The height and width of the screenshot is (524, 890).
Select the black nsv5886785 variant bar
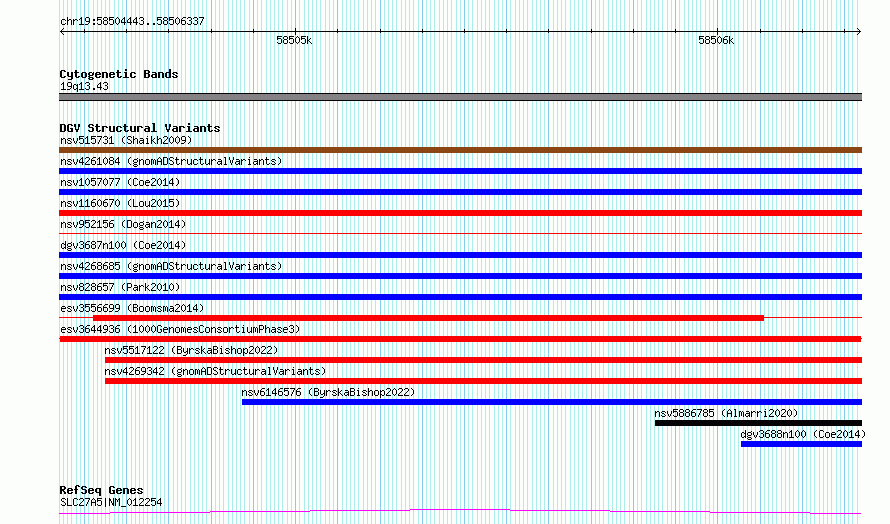point(758,423)
